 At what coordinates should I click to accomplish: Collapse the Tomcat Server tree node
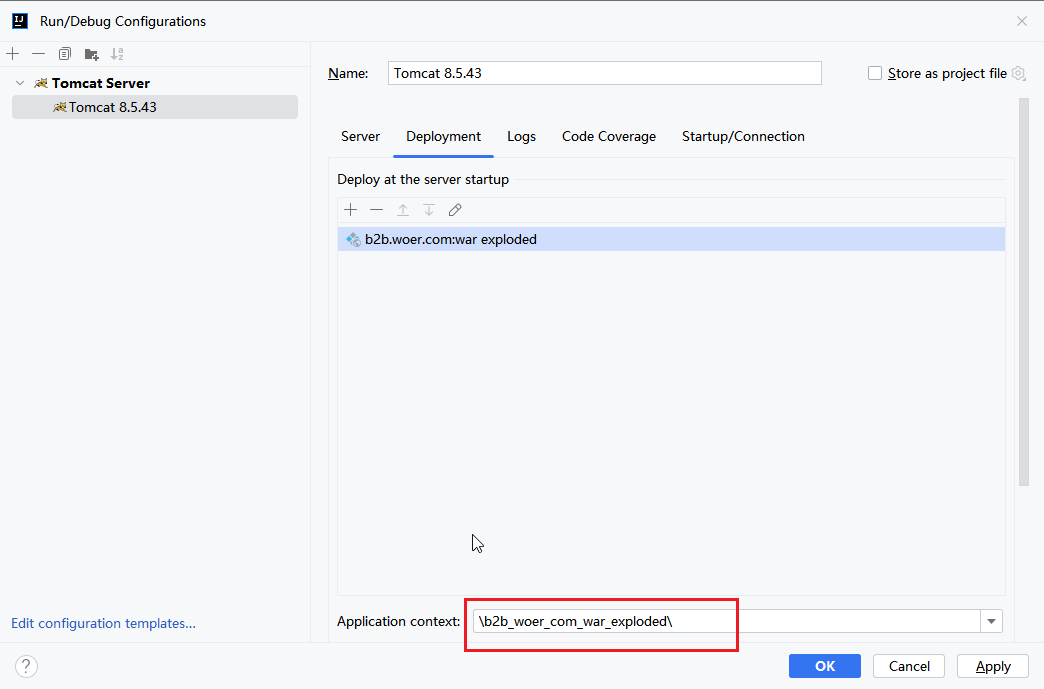pyautogui.click(x=20, y=83)
